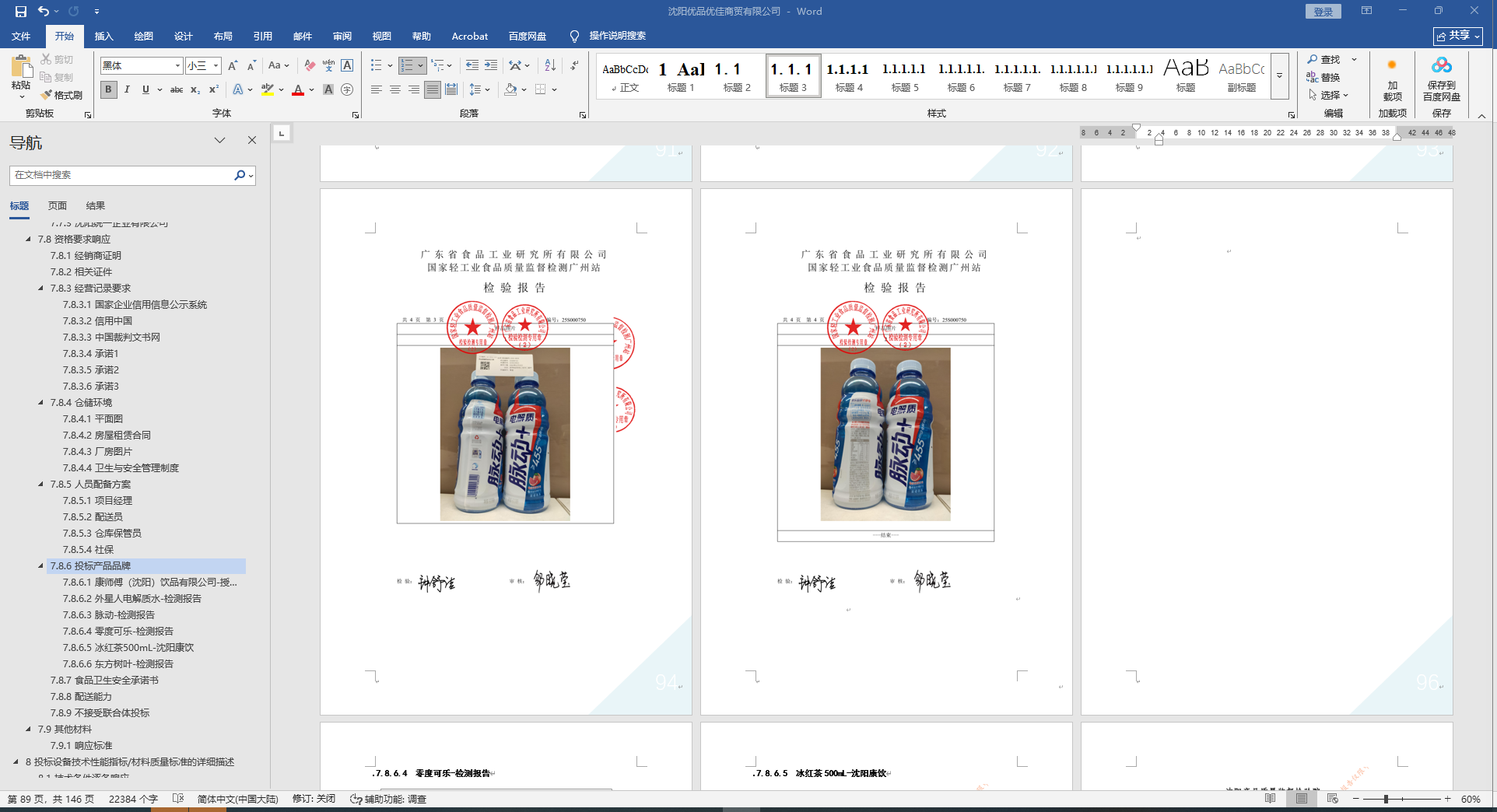Apply subscript formatting

coord(195,90)
